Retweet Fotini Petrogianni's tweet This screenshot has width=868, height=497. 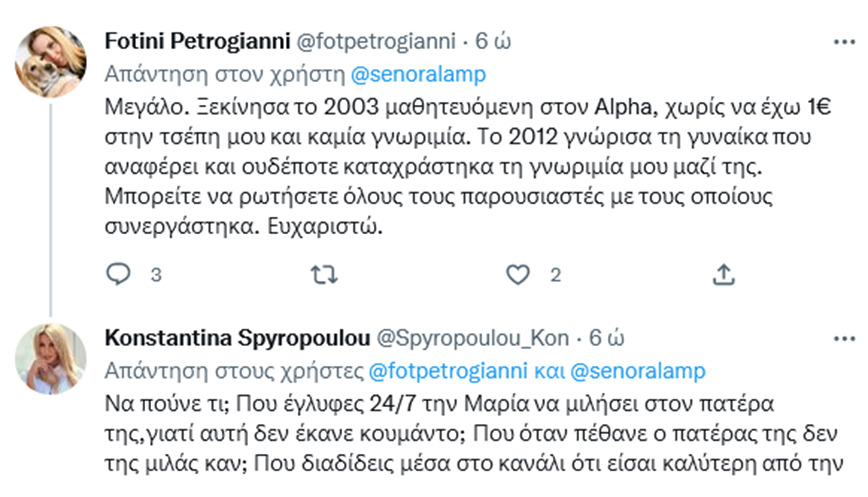(321, 274)
